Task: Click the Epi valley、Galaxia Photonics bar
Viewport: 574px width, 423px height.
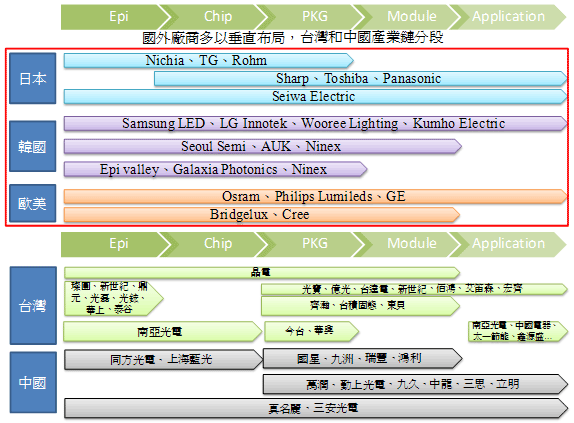Action: click(x=216, y=170)
